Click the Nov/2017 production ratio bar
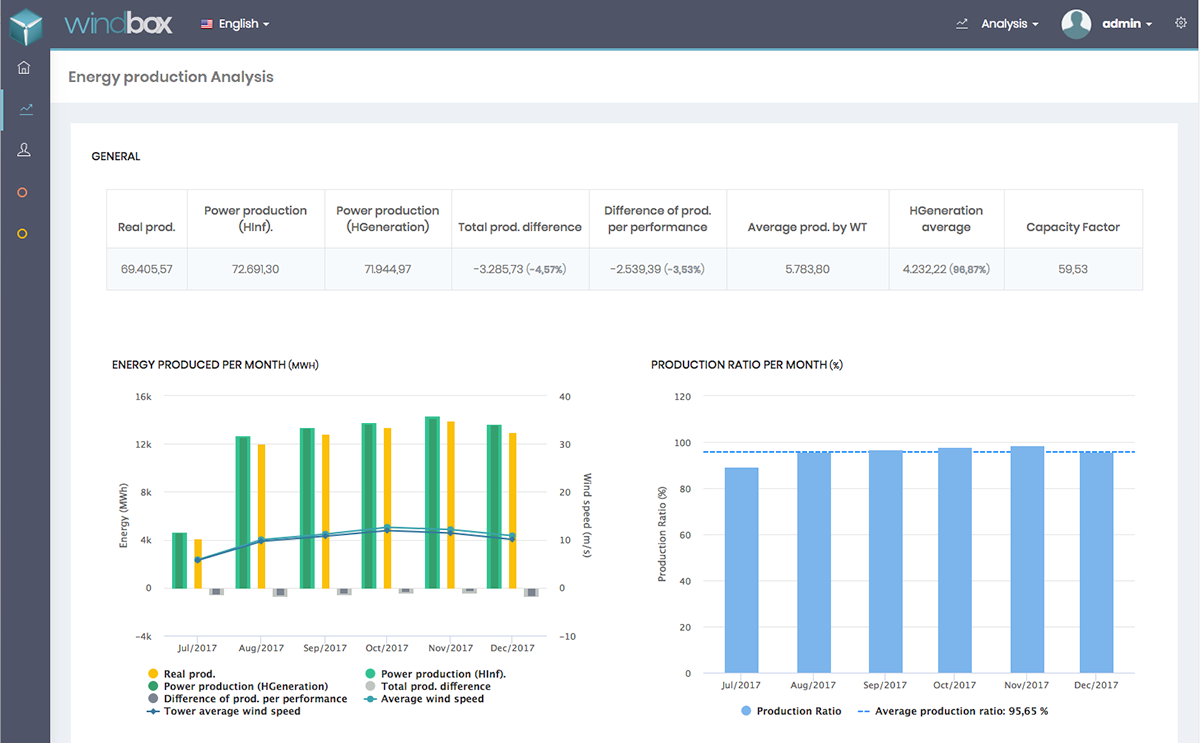Screen dimensions: 1200x743 1027,560
